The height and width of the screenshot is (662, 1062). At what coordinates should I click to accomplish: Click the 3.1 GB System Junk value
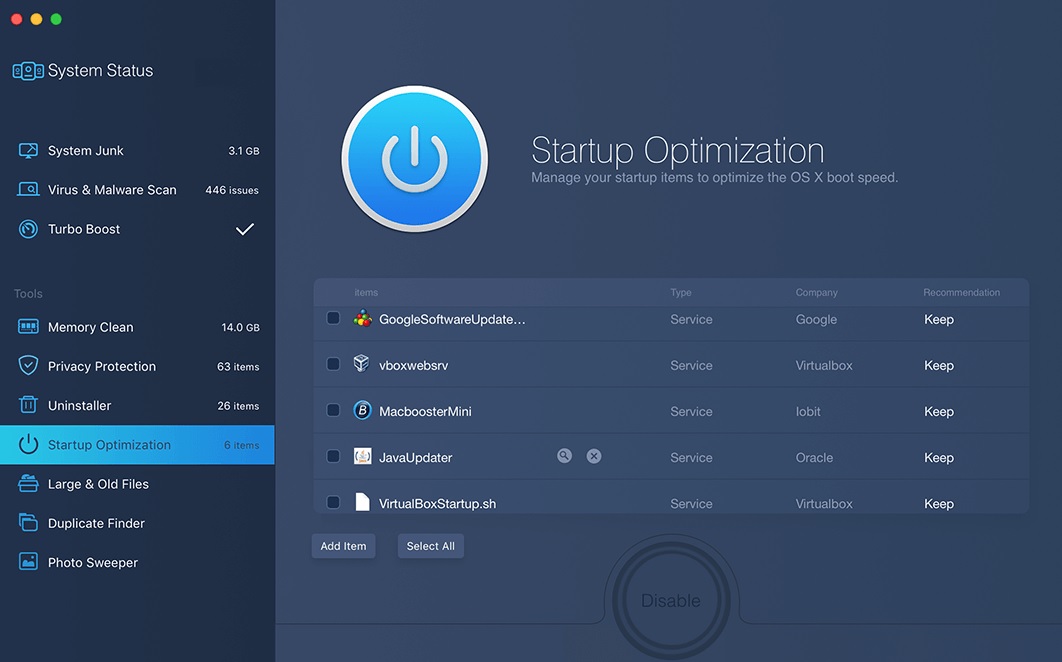(244, 150)
